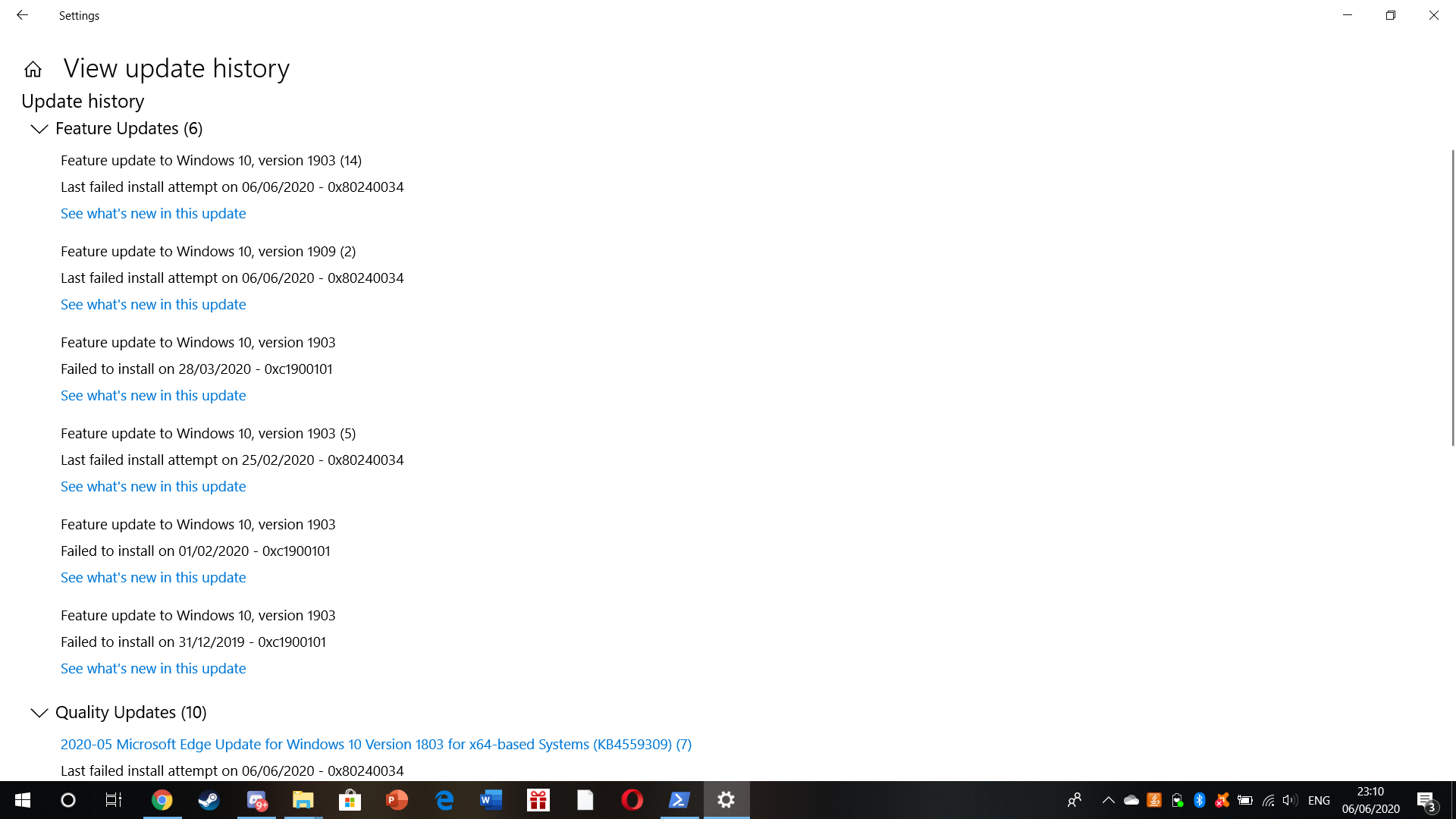Open the clock and calendar flyout at 23:10
Screen dimensions: 1456x819
tap(1370, 800)
